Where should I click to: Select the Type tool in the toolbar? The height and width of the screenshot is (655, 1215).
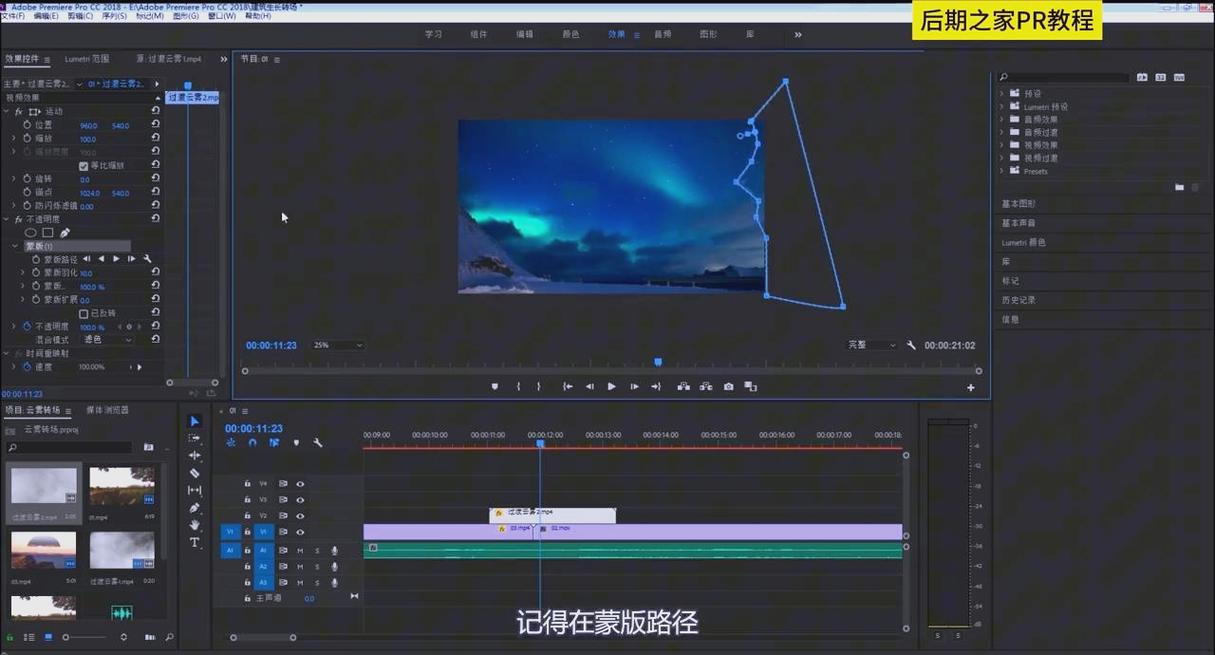click(195, 542)
